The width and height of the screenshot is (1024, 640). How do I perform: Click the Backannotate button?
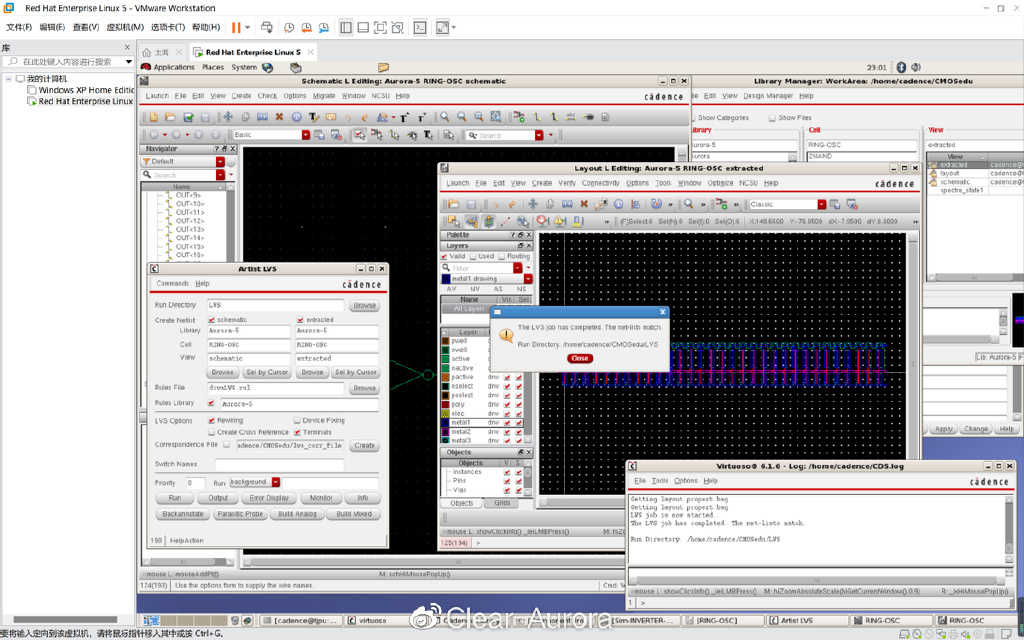[x=183, y=515]
